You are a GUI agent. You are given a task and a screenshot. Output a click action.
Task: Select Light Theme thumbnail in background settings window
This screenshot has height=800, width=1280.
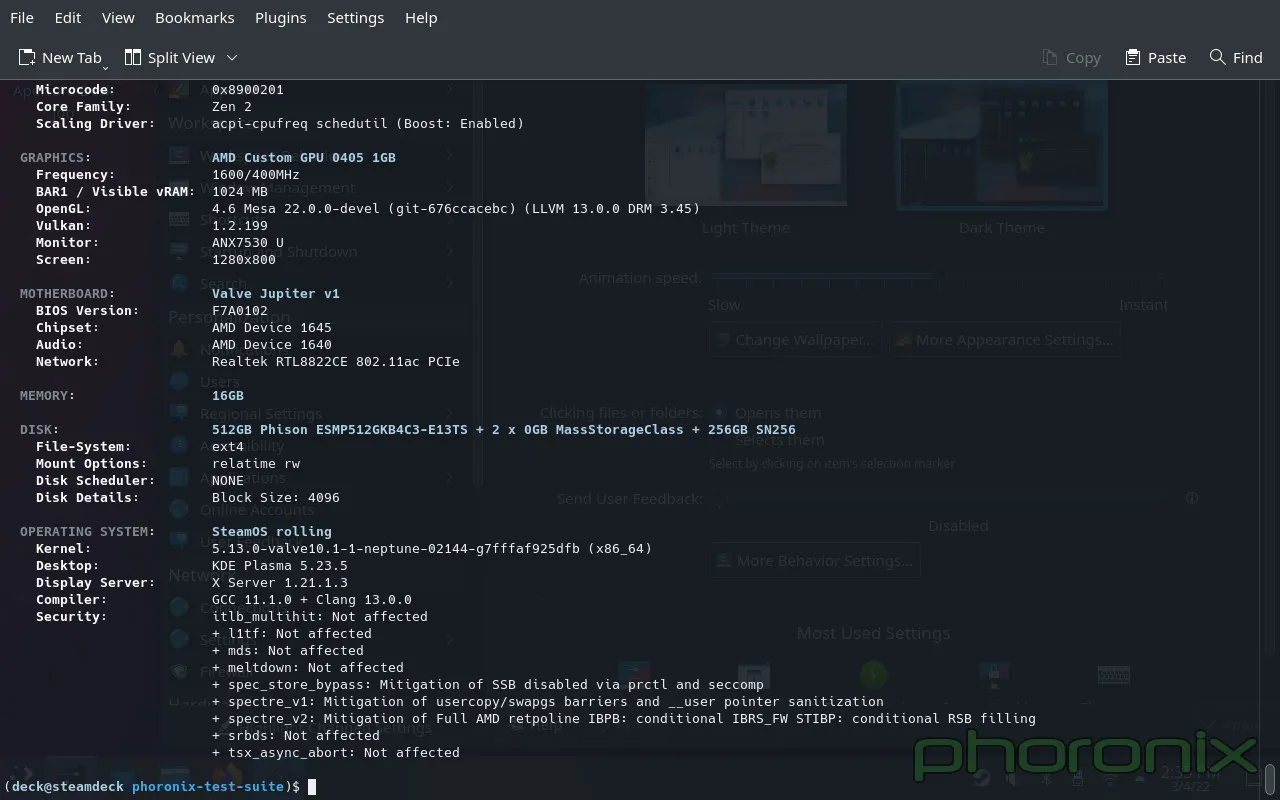(746, 146)
